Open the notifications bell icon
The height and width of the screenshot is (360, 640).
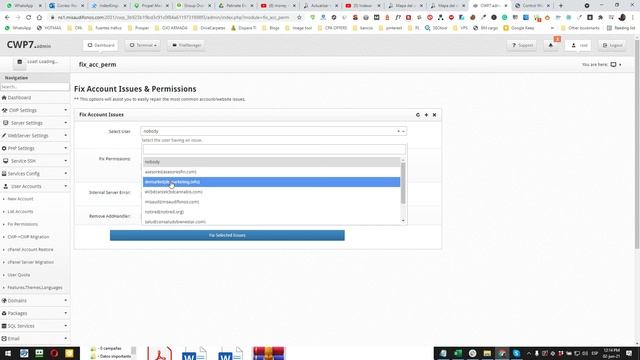coord(551,45)
